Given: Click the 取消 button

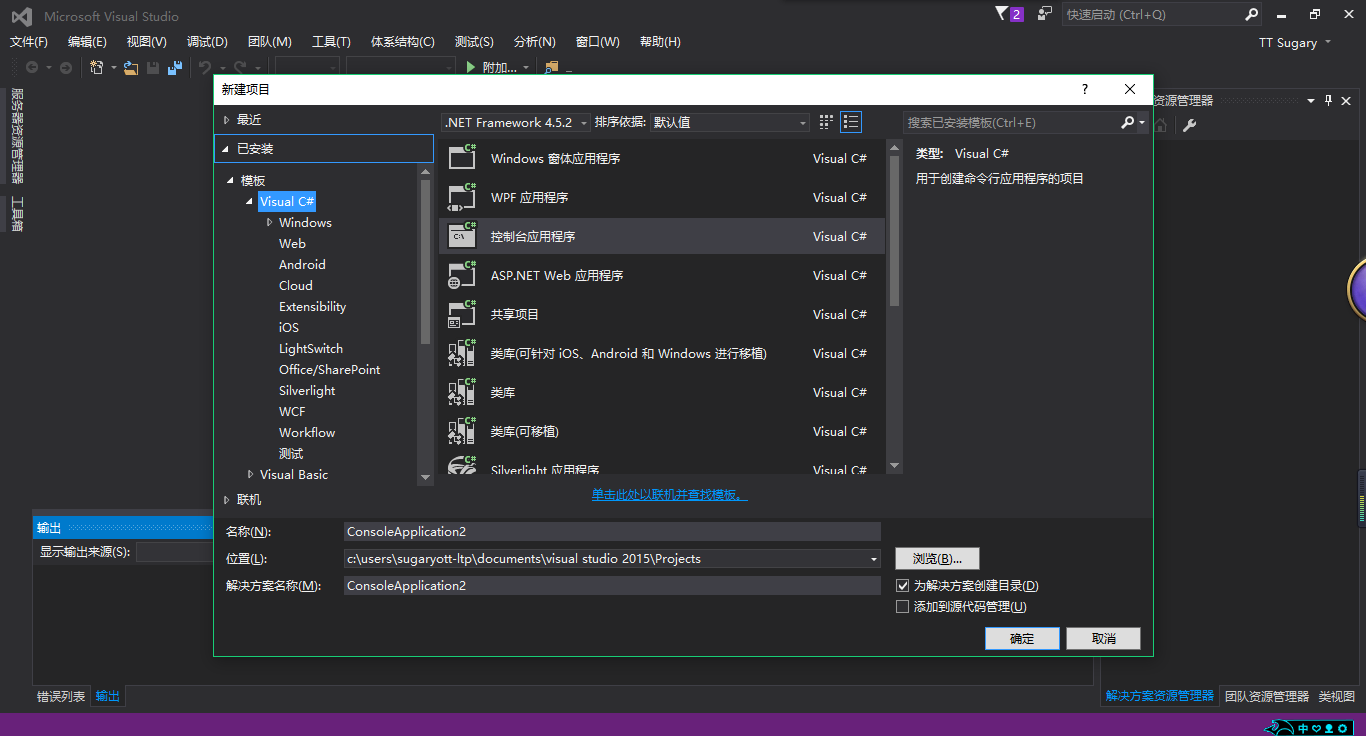Looking at the screenshot, I should tap(1103, 638).
